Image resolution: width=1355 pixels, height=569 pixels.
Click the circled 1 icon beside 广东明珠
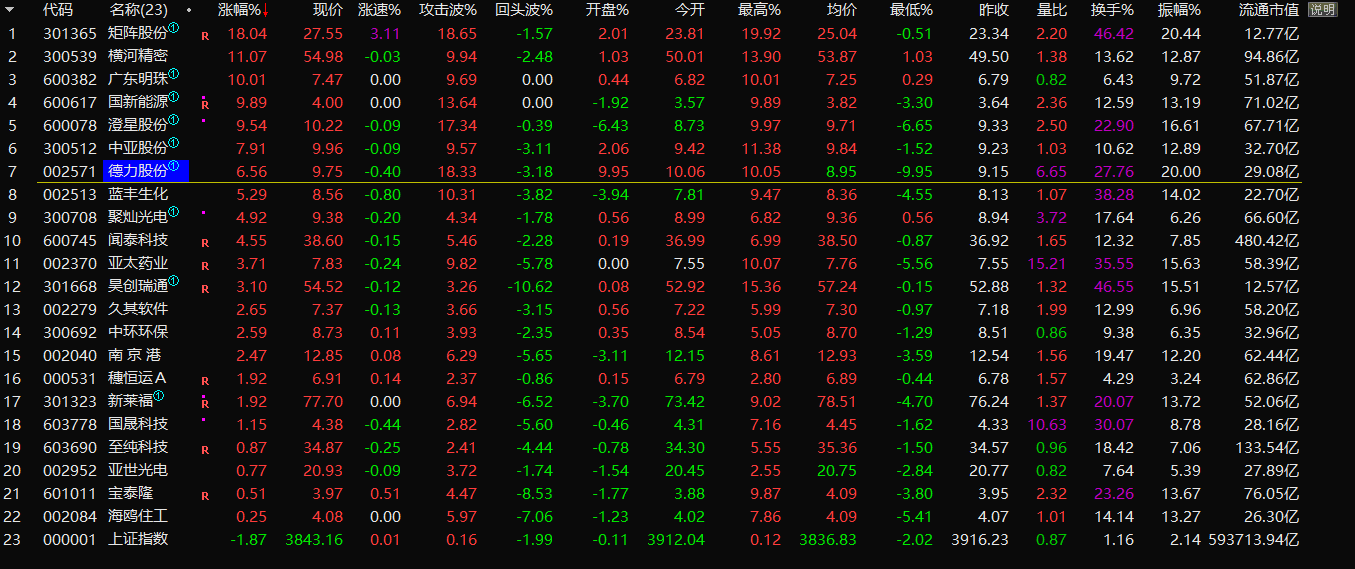[174, 75]
